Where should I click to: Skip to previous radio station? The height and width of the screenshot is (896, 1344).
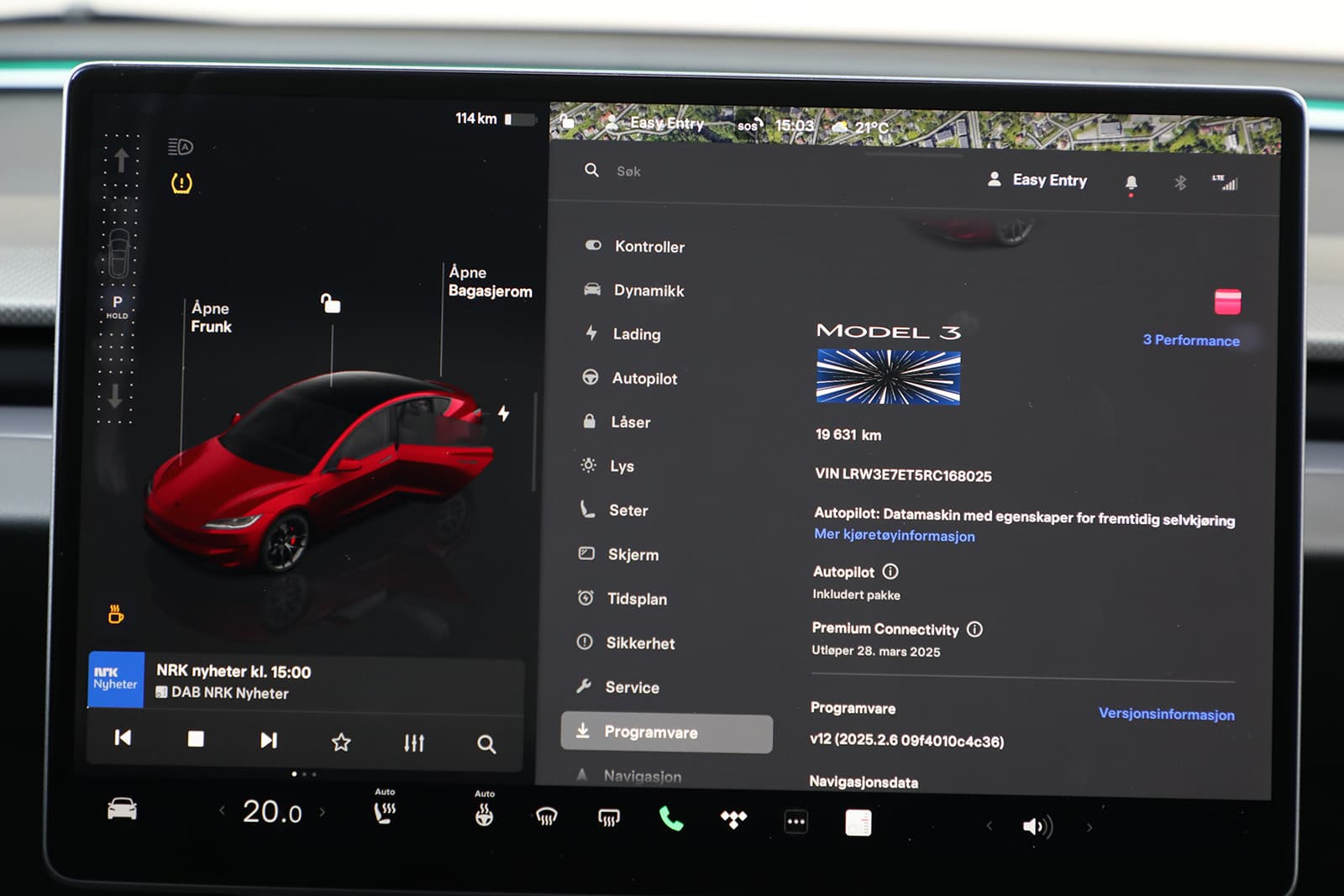pyautogui.click(x=123, y=738)
